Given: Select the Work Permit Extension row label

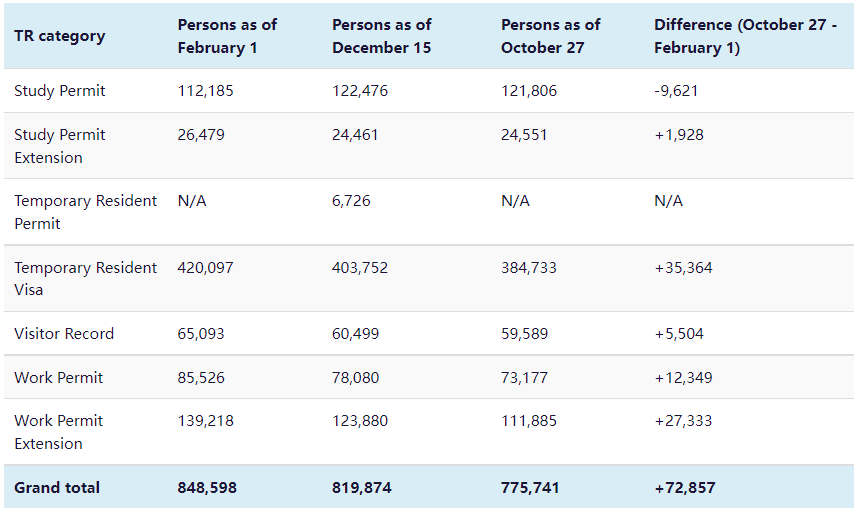Looking at the screenshot, I should pos(59,432).
